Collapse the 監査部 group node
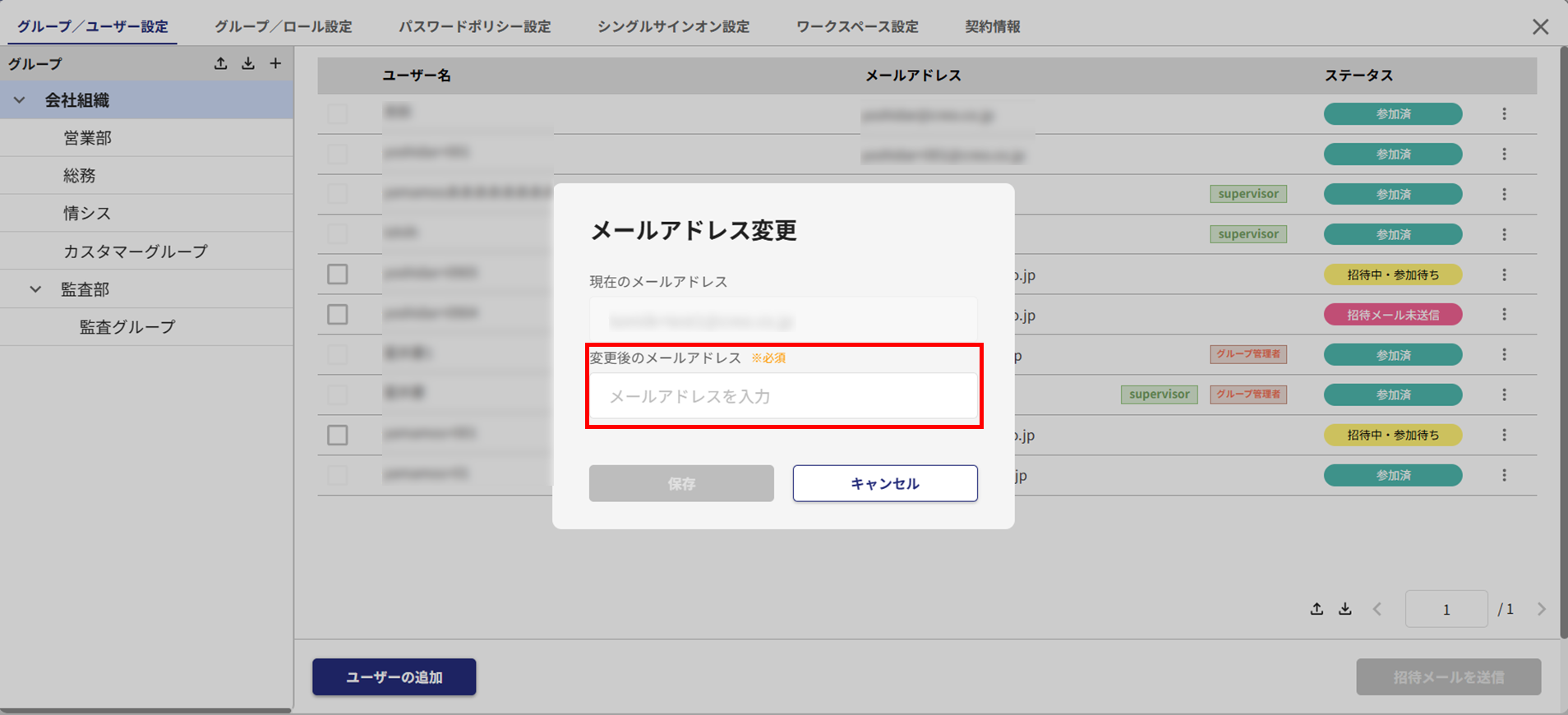The width and height of the screenshot is (1568, 715). 35,289
